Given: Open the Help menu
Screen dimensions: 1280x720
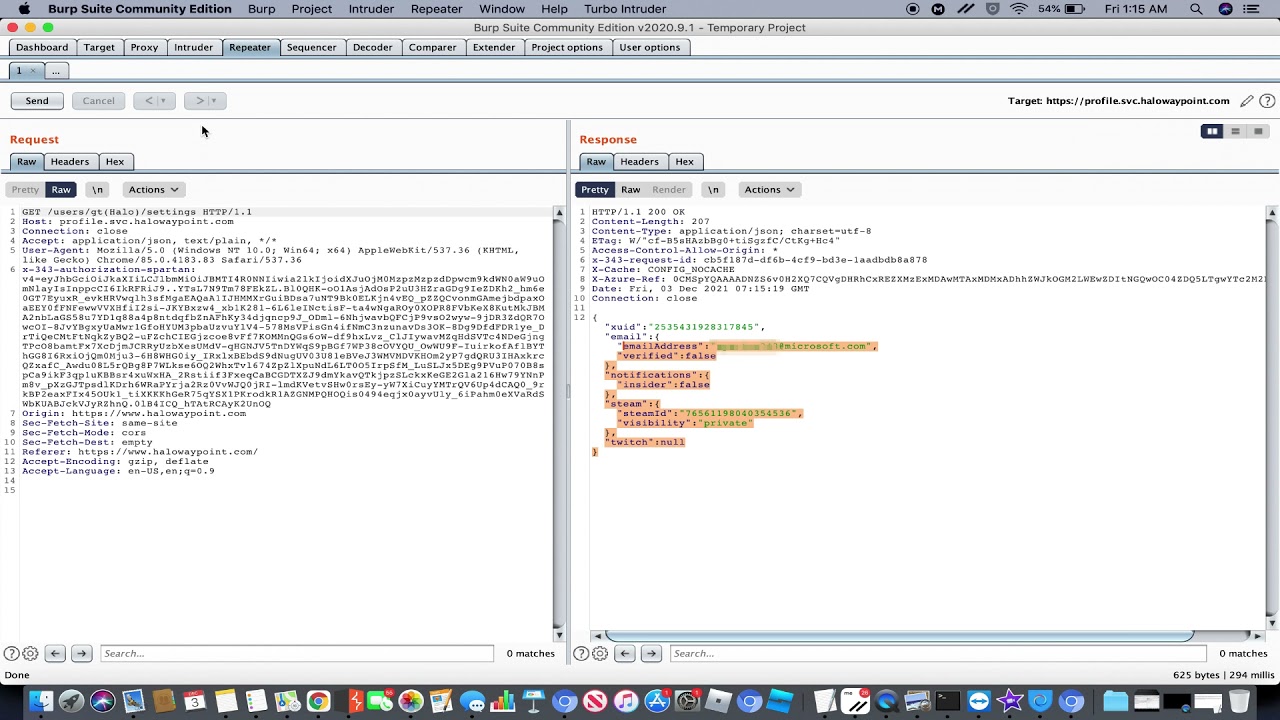Looking at the screenshot, I should (x=554, y=9).
